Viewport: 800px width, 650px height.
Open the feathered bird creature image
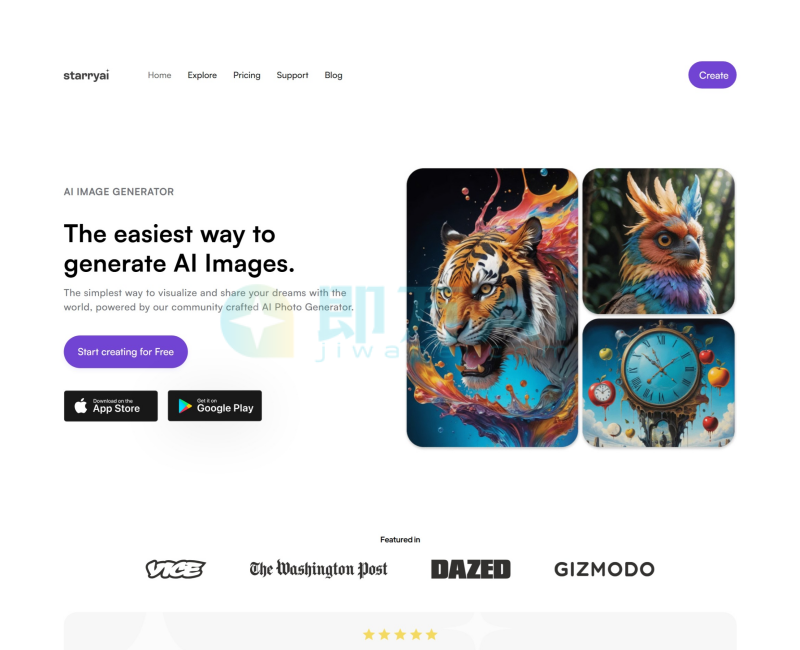coord(659,241)
